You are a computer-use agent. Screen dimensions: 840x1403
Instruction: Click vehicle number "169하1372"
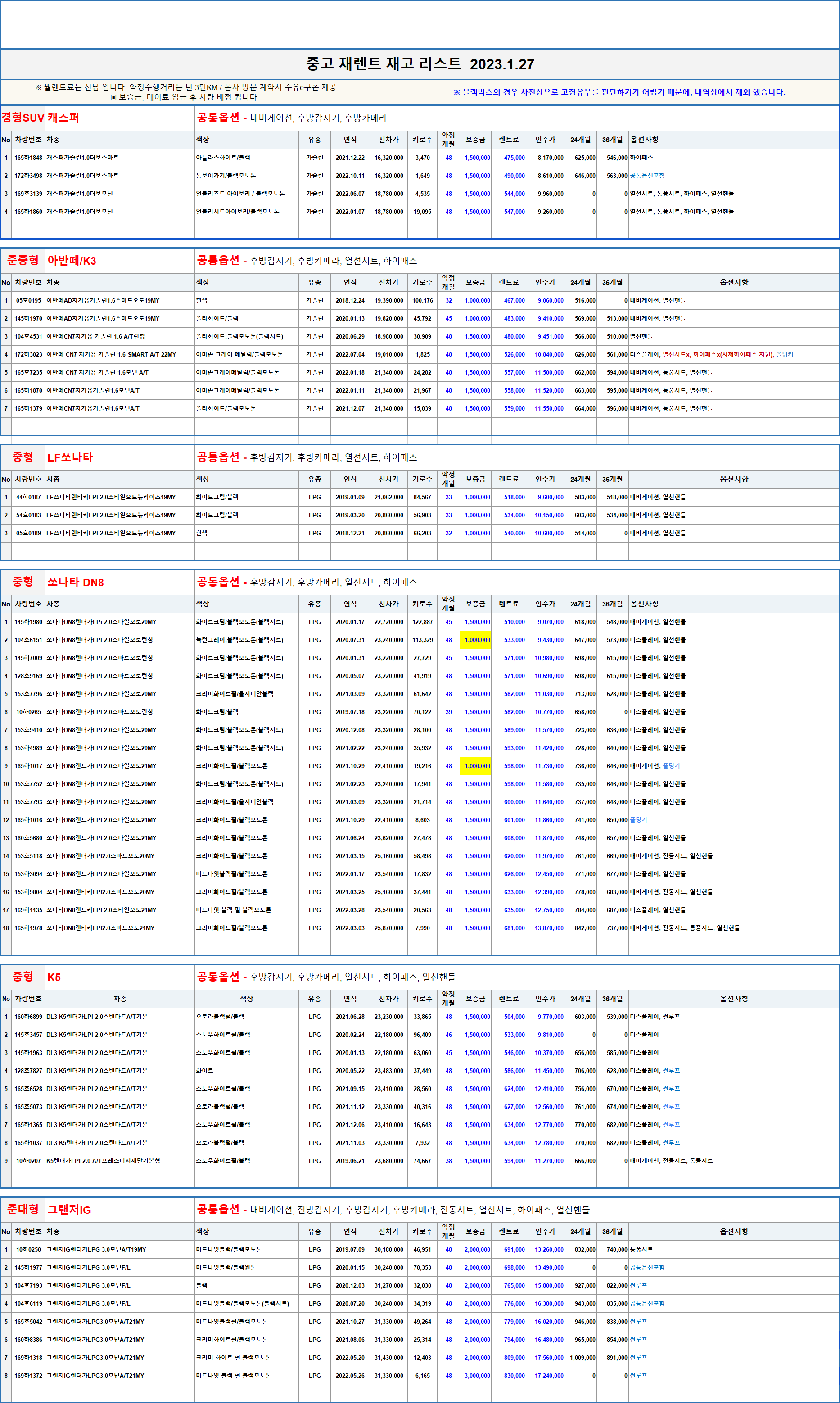pos(28,1376)
